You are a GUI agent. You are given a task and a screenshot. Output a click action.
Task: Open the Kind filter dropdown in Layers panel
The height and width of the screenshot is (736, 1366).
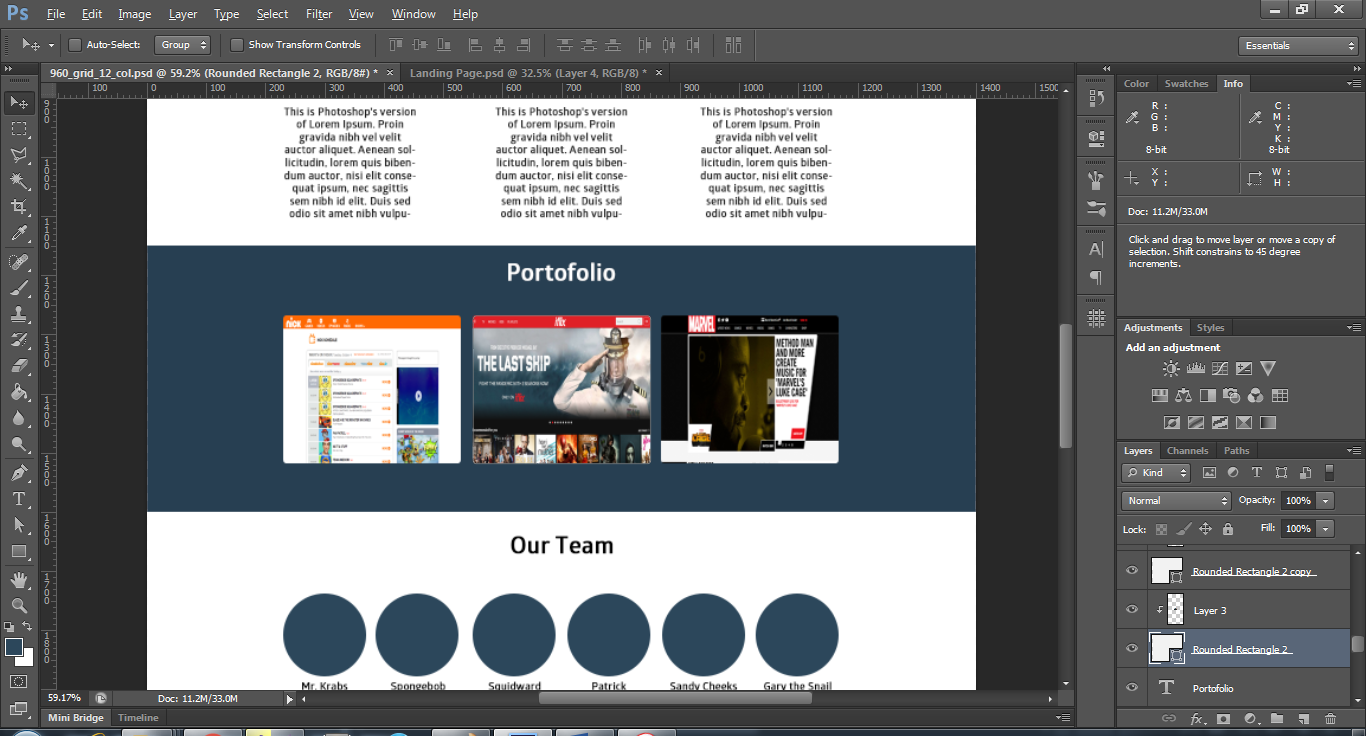click(x=1155, y=471)
